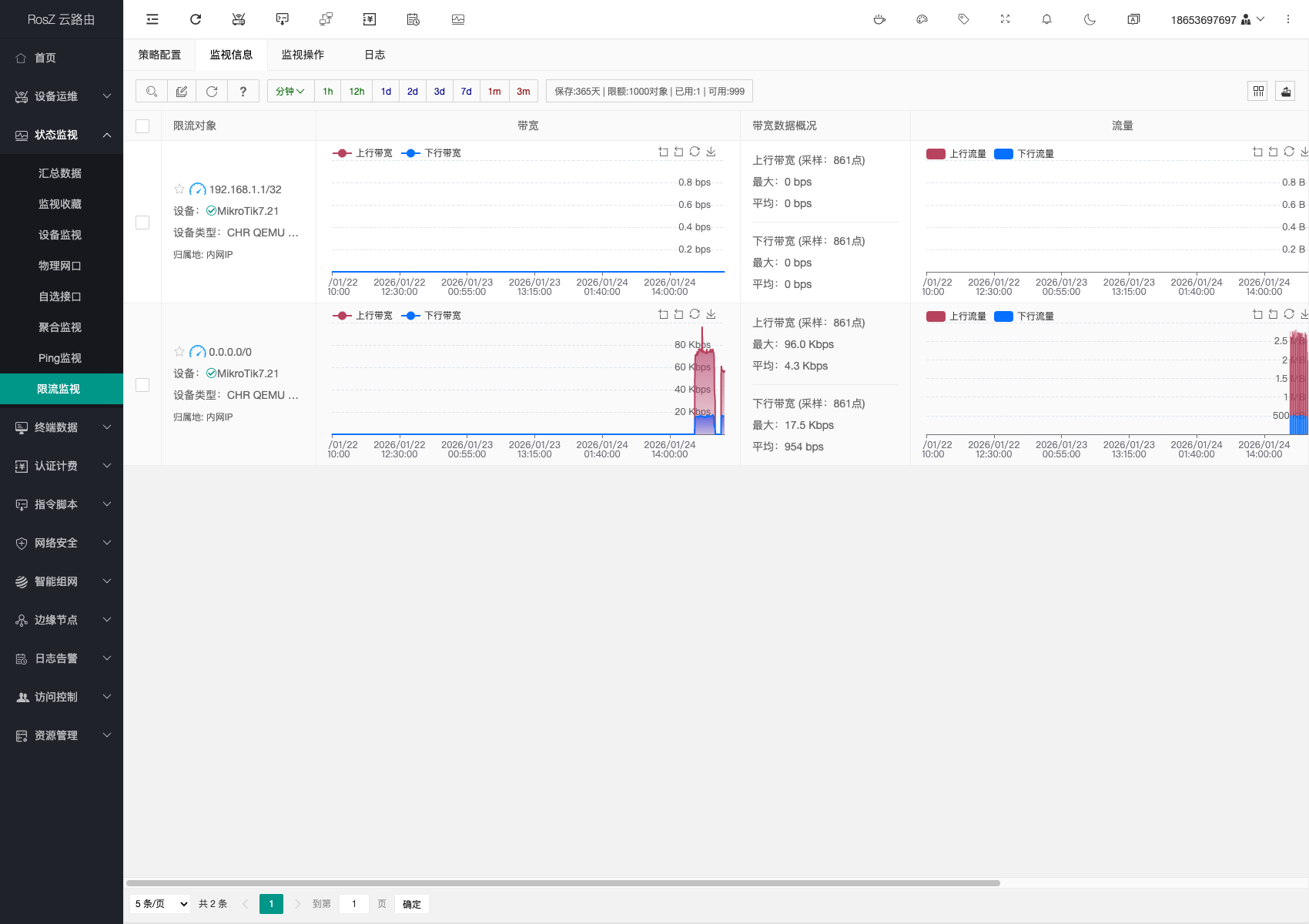
Task: Open the 分钟 granularity dropdown
Action: (290, 92)
